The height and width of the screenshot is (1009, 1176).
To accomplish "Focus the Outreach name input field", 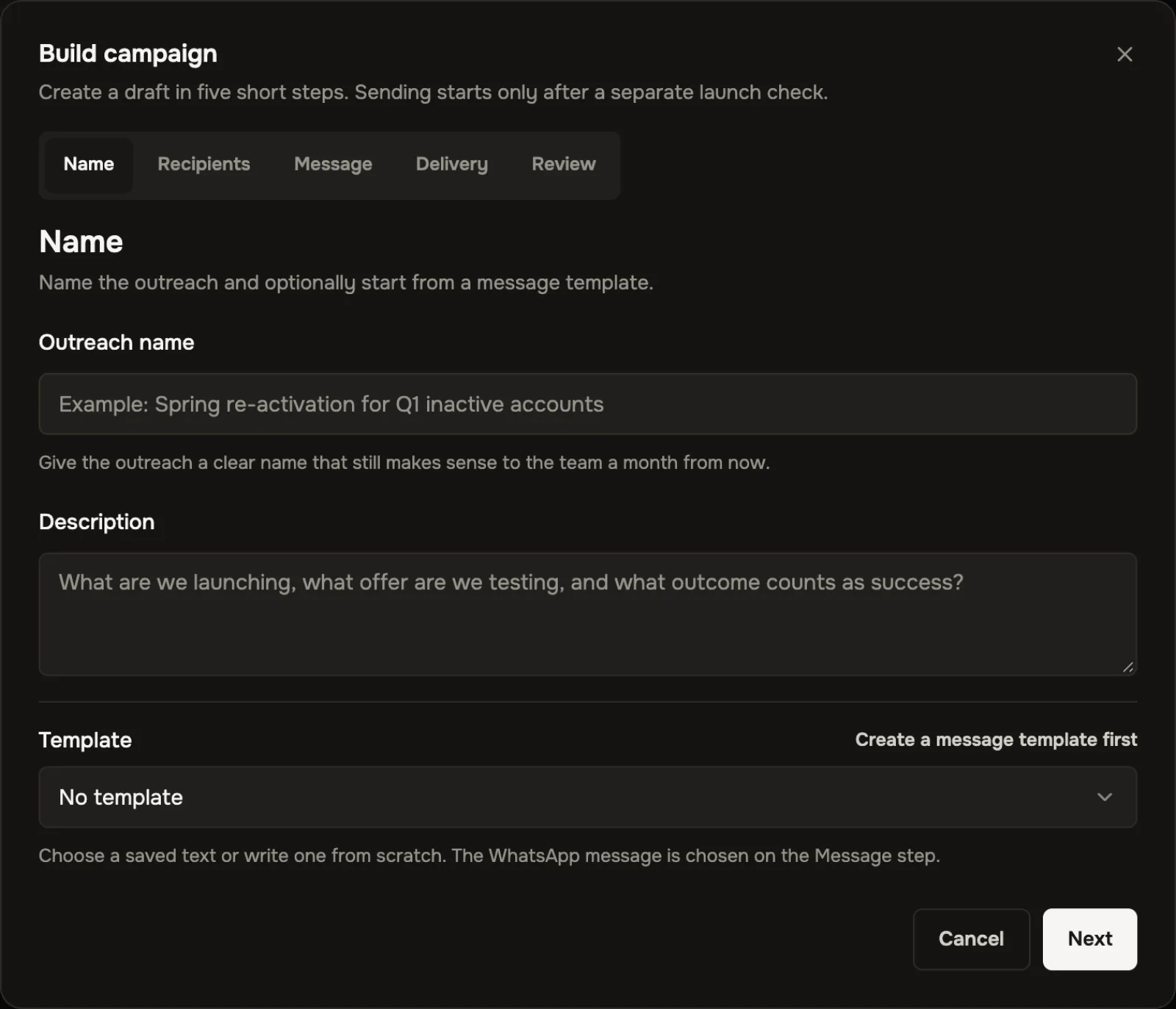I will [587, 404].
